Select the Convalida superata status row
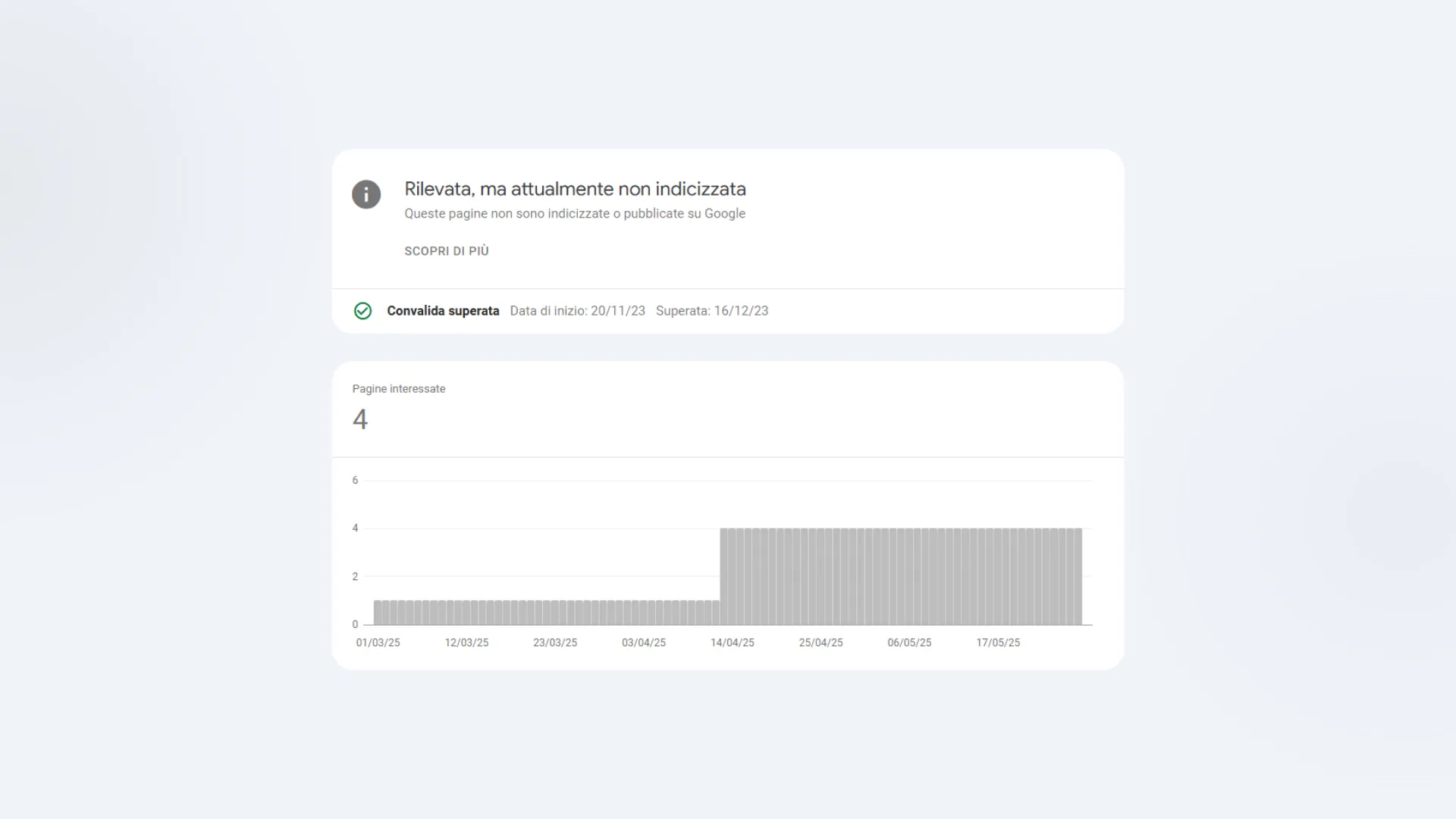 (x=444, y=311)
